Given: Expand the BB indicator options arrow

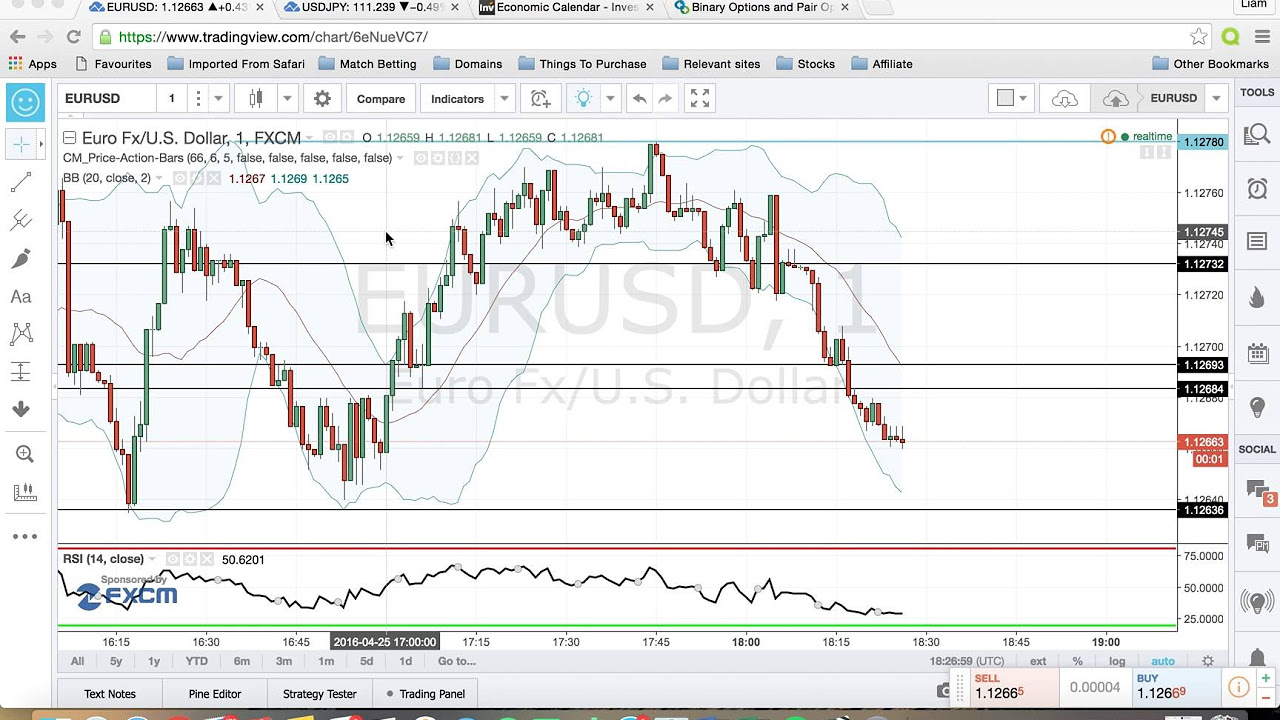Looking at the screenshot, I should click(159, 178).
